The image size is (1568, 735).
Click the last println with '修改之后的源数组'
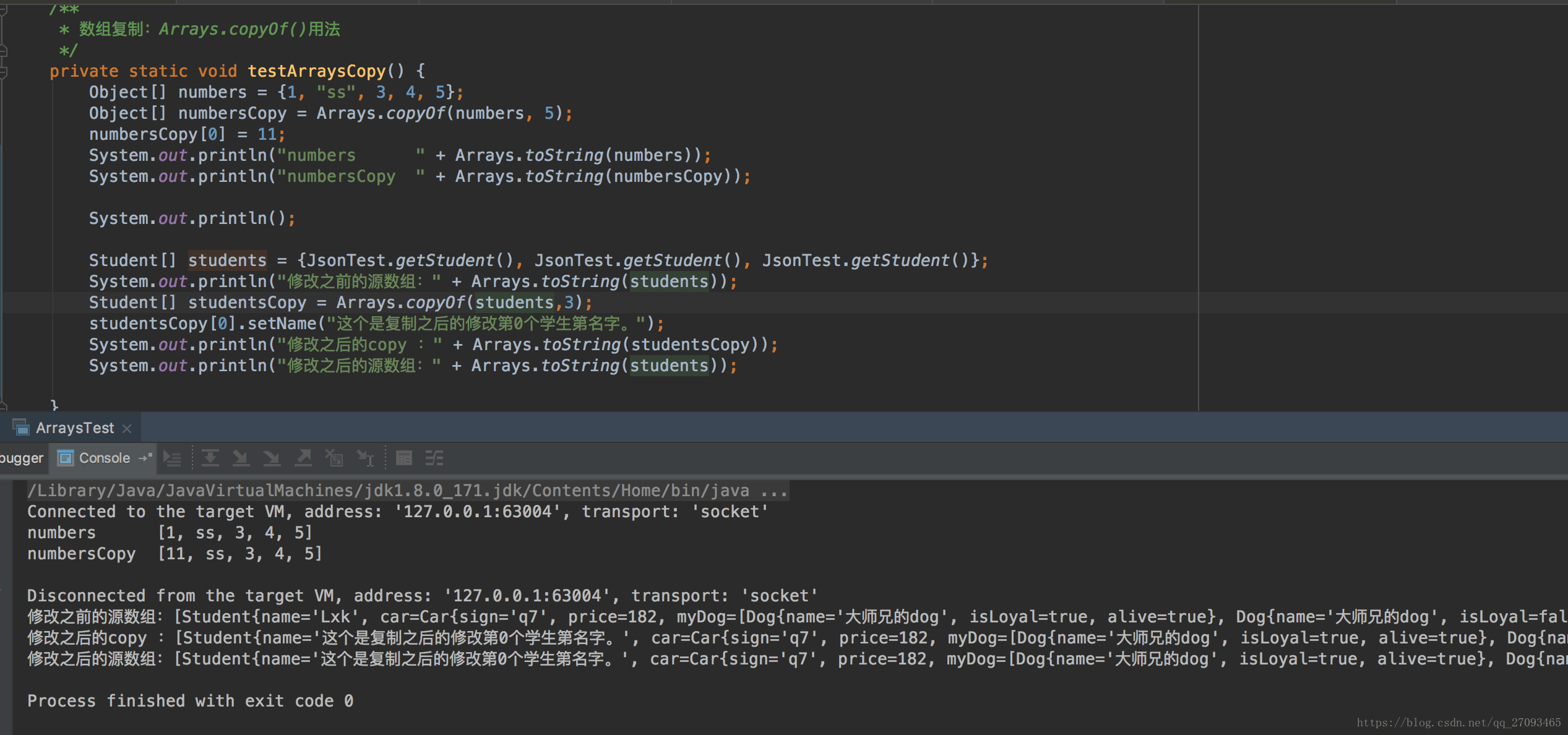tap(413, 366)
